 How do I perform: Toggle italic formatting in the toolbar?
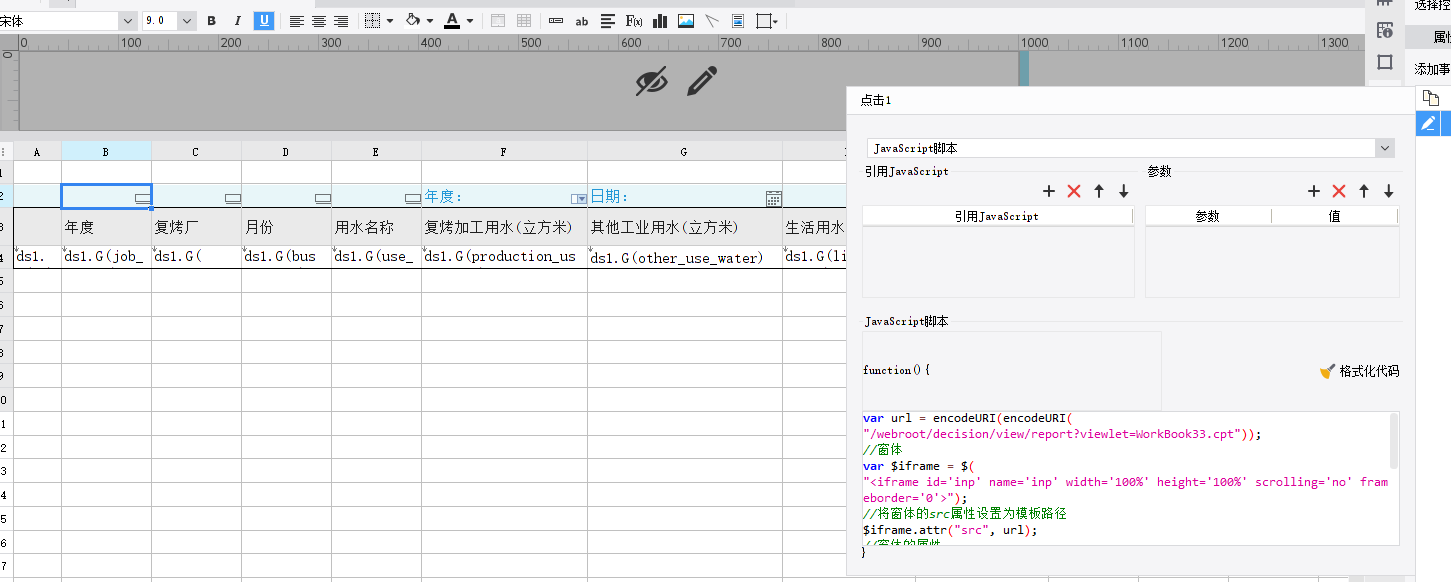click(x=237, y=21)
